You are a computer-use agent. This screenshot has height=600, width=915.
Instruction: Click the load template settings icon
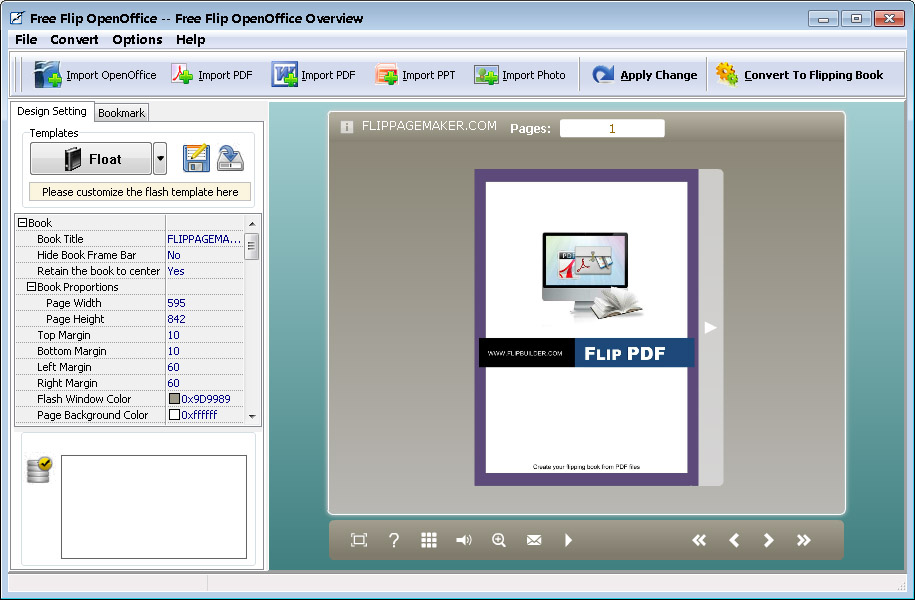(x=231, y=158)
